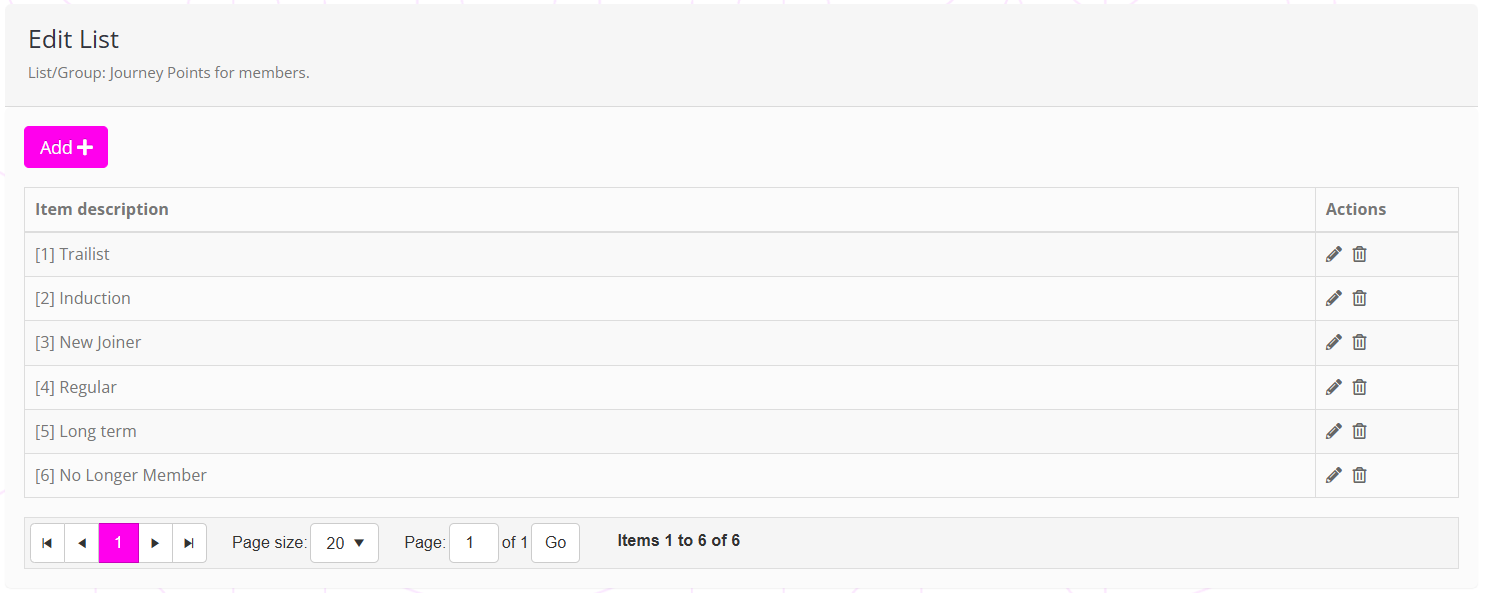Open the Page size dropdown
Image resolution: width=1487 pixels, height=593 pixels.
tap(344, 543)
